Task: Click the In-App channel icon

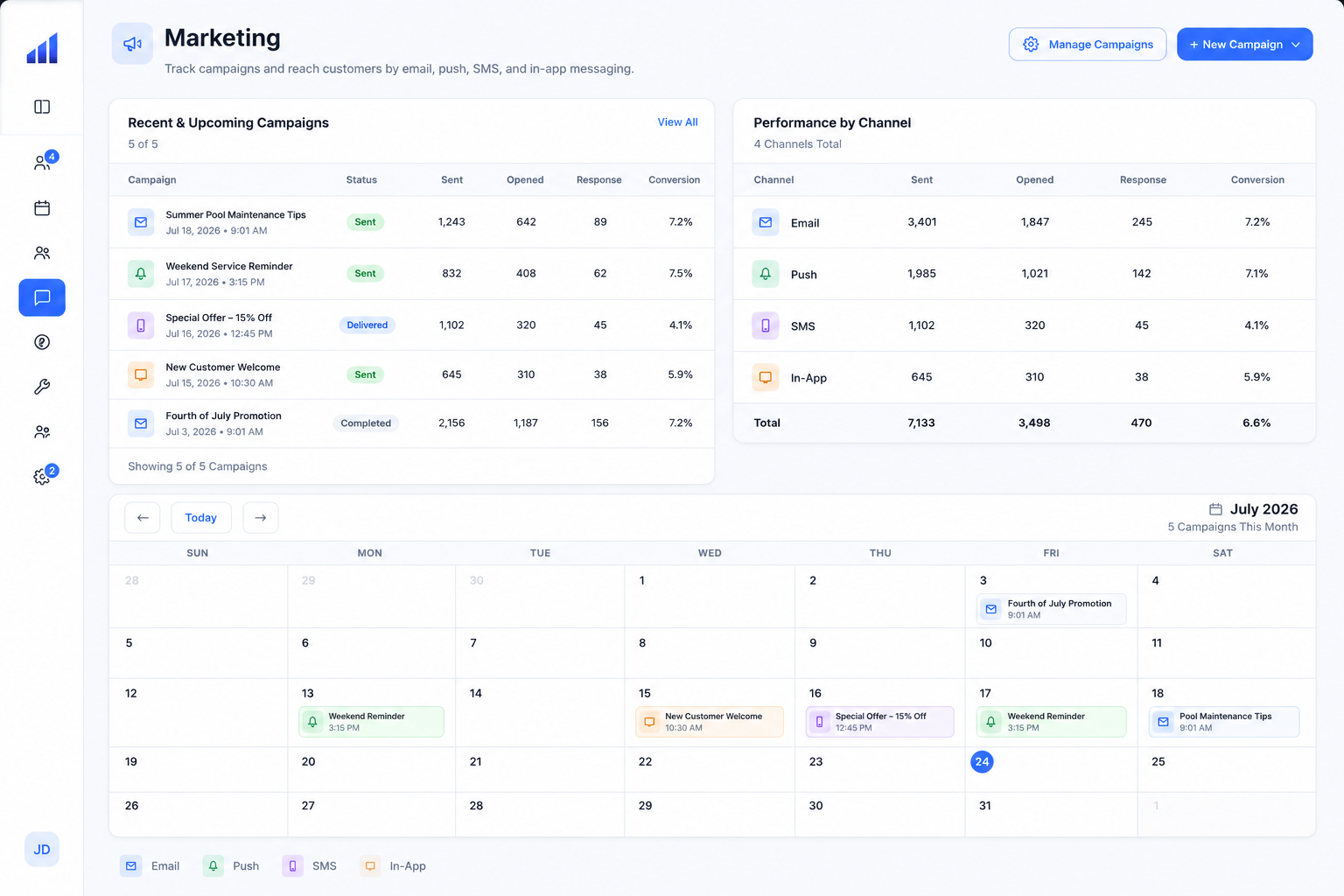Action: click(766, 377)
